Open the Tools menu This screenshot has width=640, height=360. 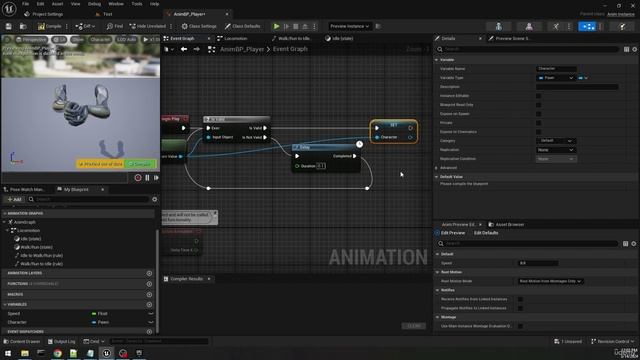[x=137, y=4]
